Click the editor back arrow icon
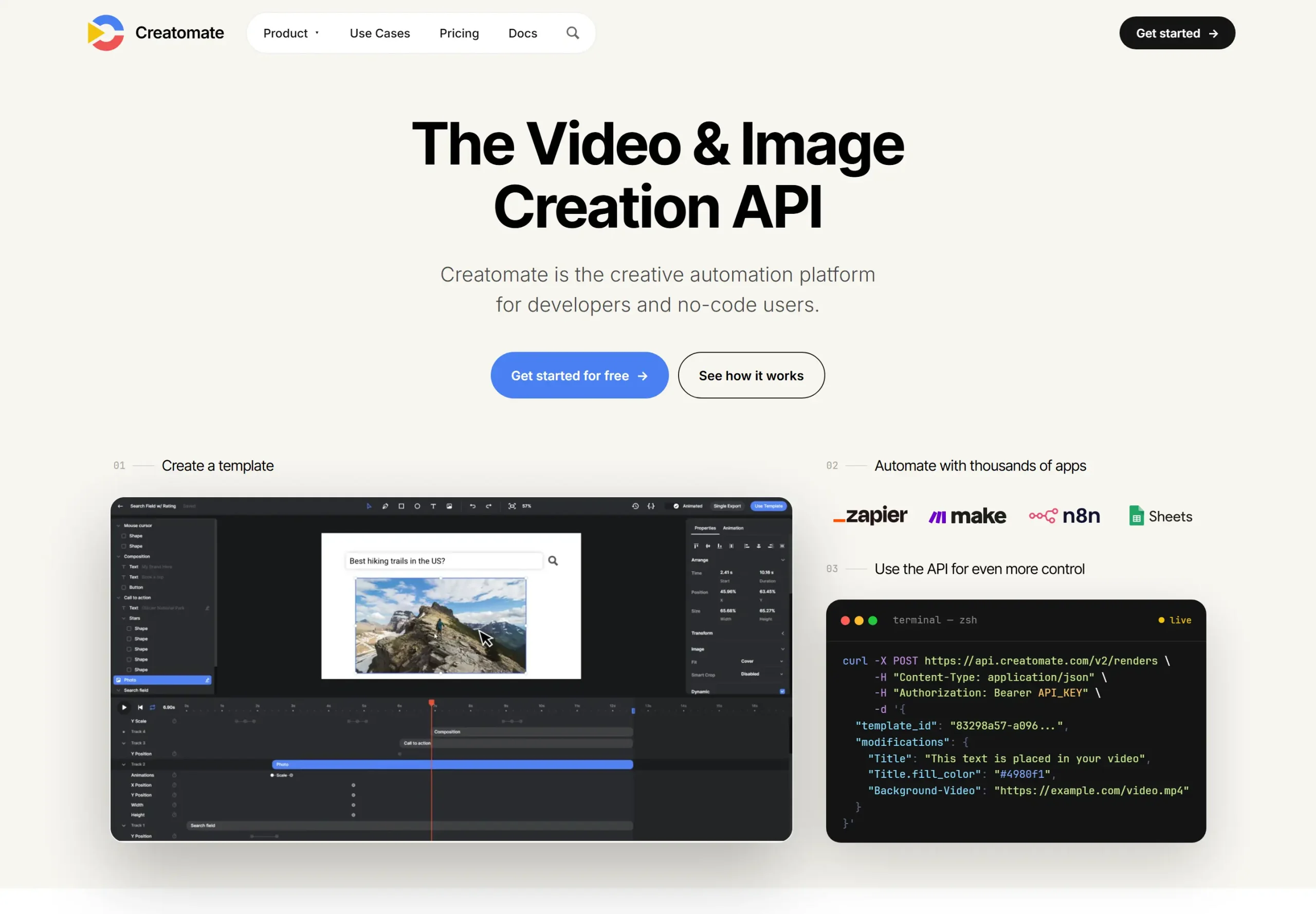Screen dimensions: 1316x914 pyautogui.click(x=120, y=506)
